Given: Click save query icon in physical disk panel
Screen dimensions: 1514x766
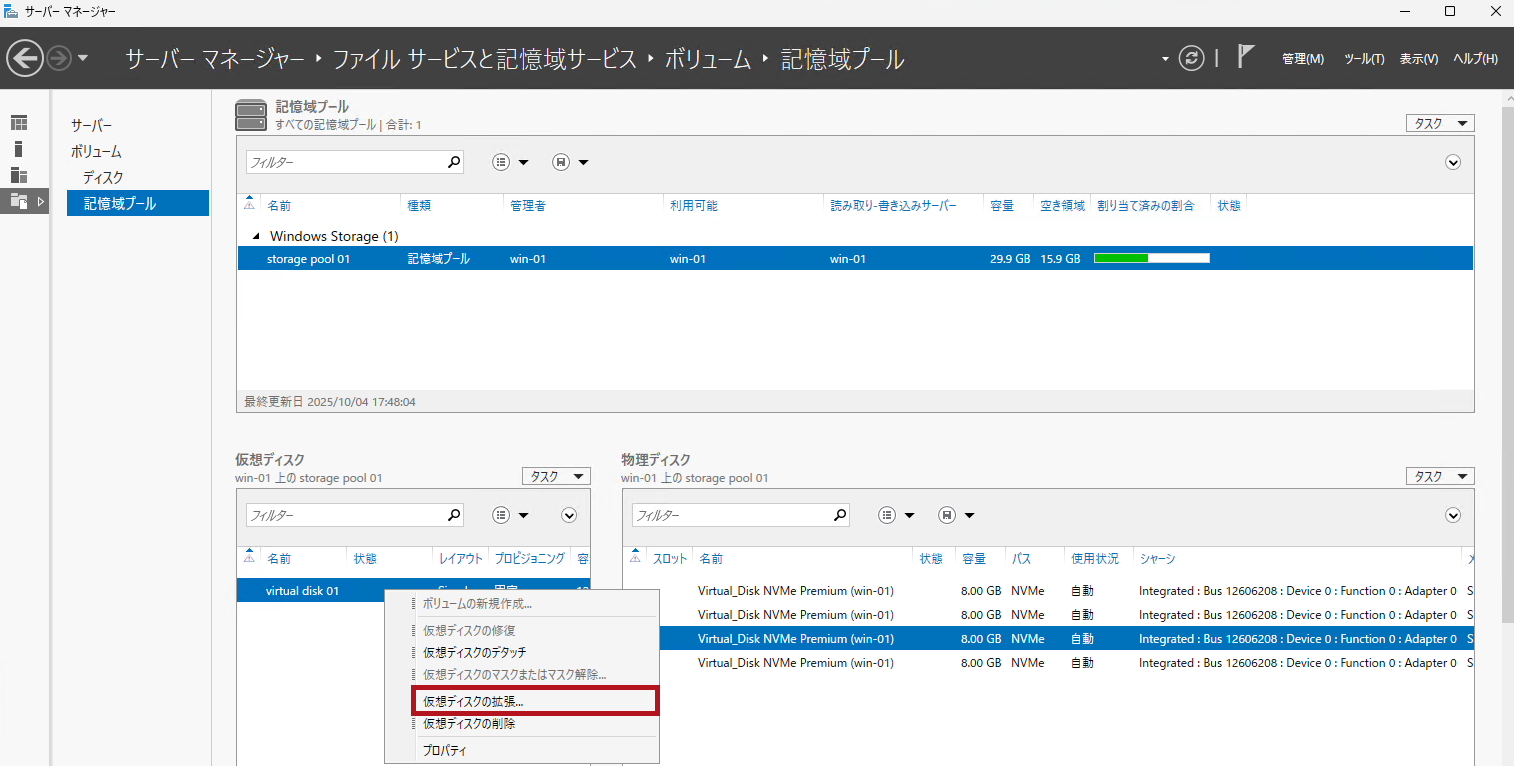Looking at the screenshot, I should (x=947, y=515).
